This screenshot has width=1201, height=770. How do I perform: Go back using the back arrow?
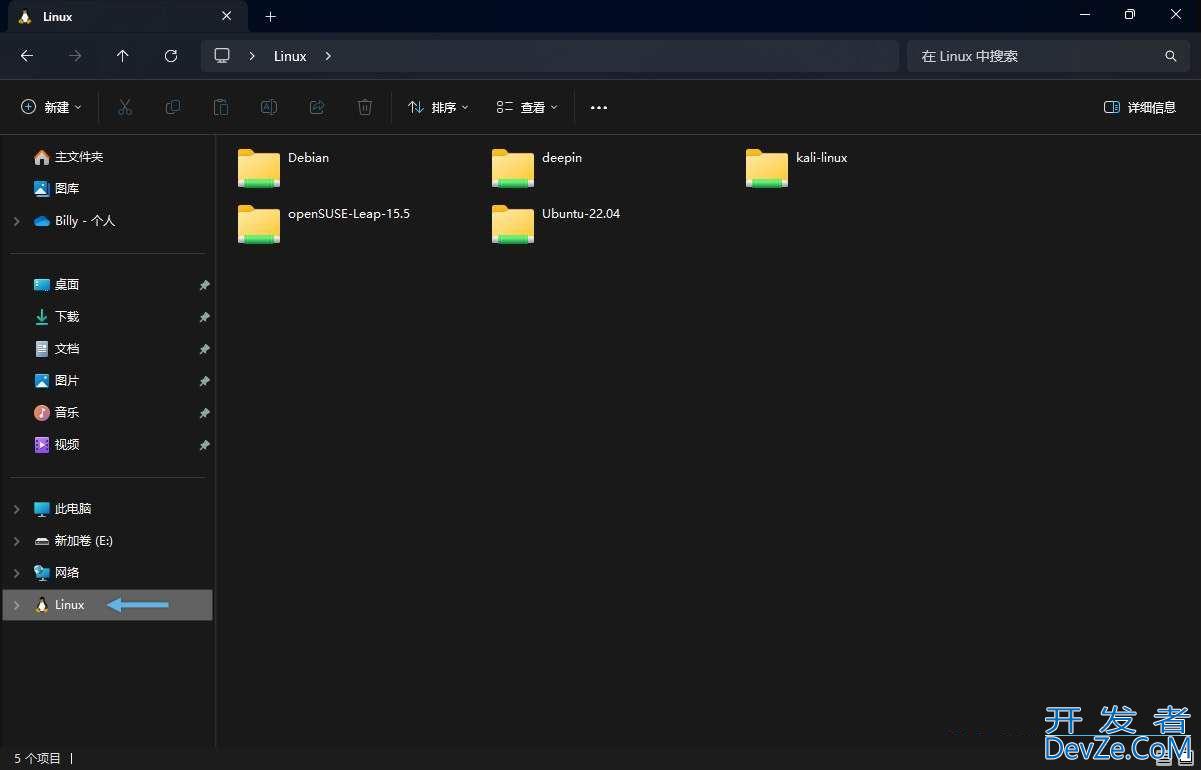[x=27, y=56]
